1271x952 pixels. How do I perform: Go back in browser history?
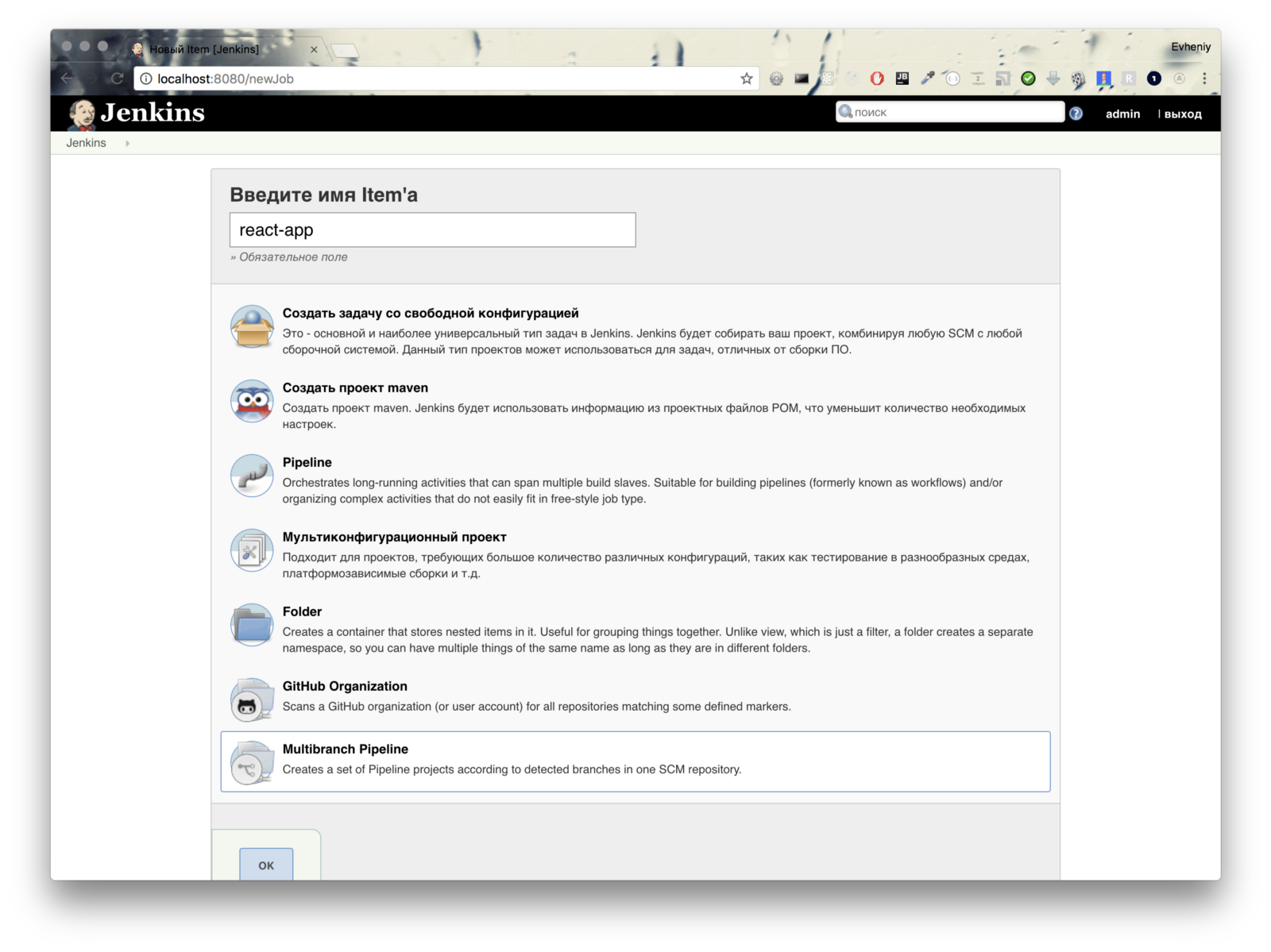pyautogui.click(x=67, y=79)
